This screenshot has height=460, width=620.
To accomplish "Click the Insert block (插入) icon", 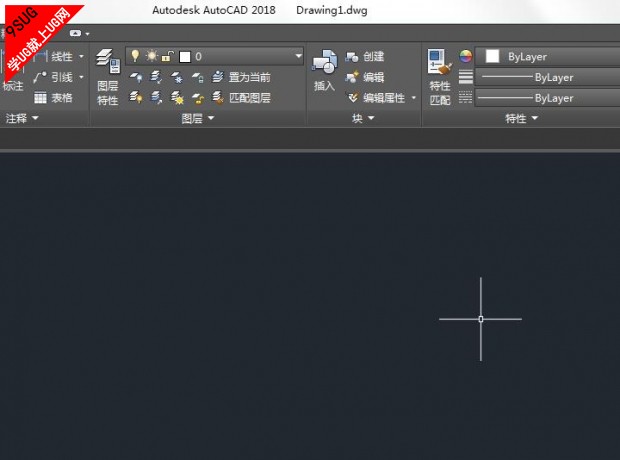I will [324, 62].
